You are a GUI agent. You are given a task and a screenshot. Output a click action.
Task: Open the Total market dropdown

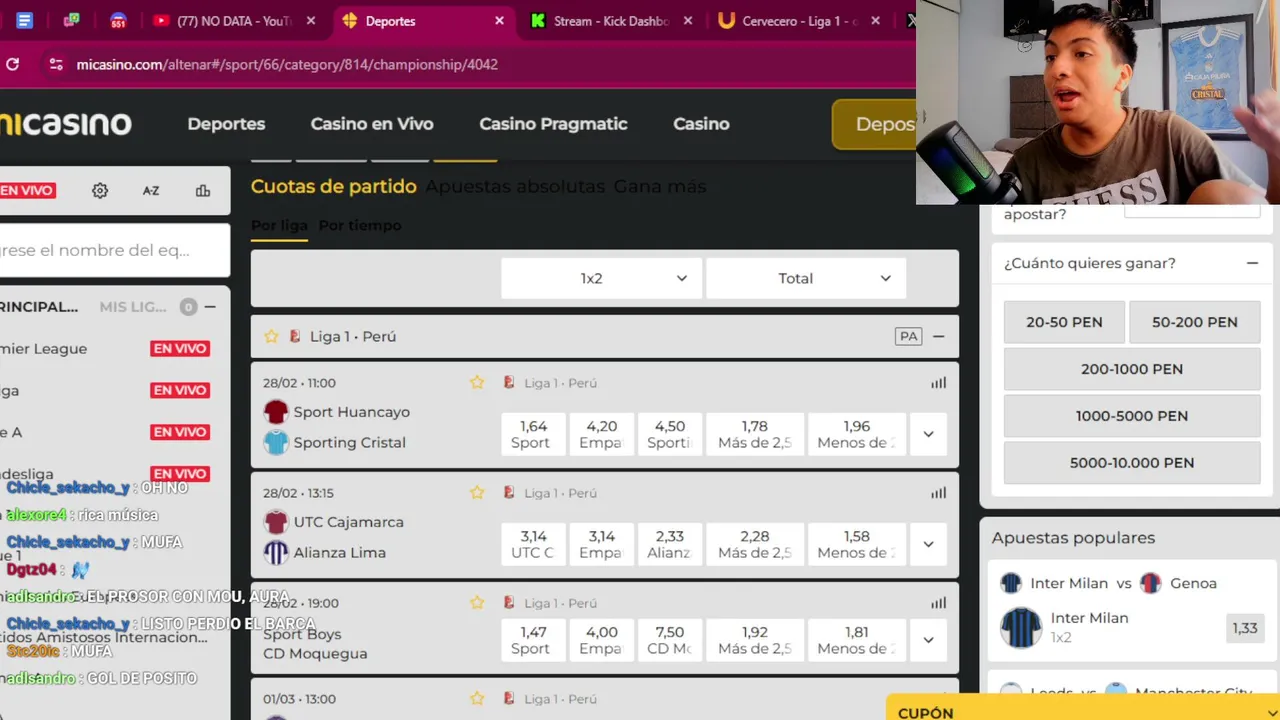coord(806,278)
